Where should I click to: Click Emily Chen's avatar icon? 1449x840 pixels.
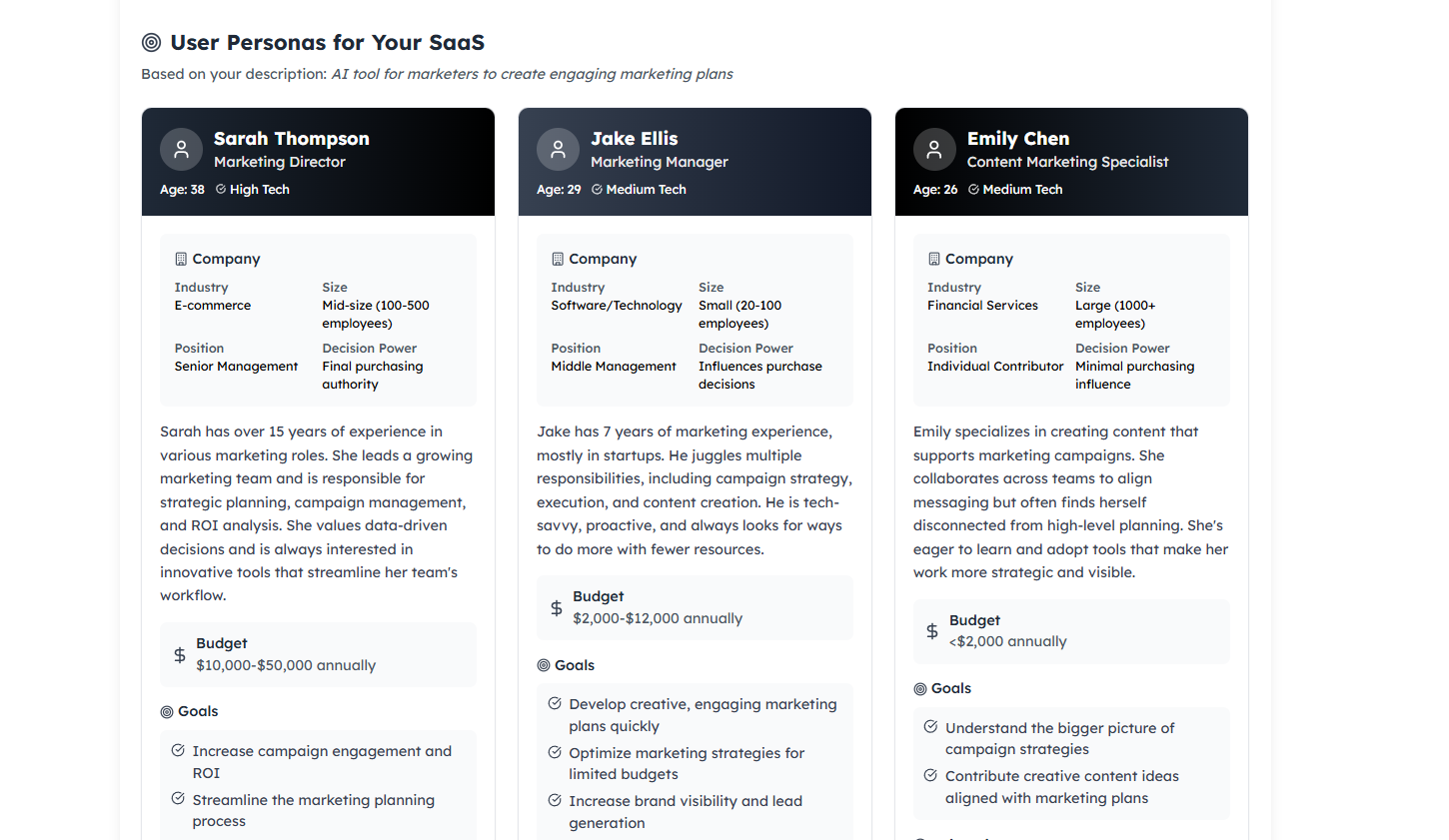click(x=934, y=150)
